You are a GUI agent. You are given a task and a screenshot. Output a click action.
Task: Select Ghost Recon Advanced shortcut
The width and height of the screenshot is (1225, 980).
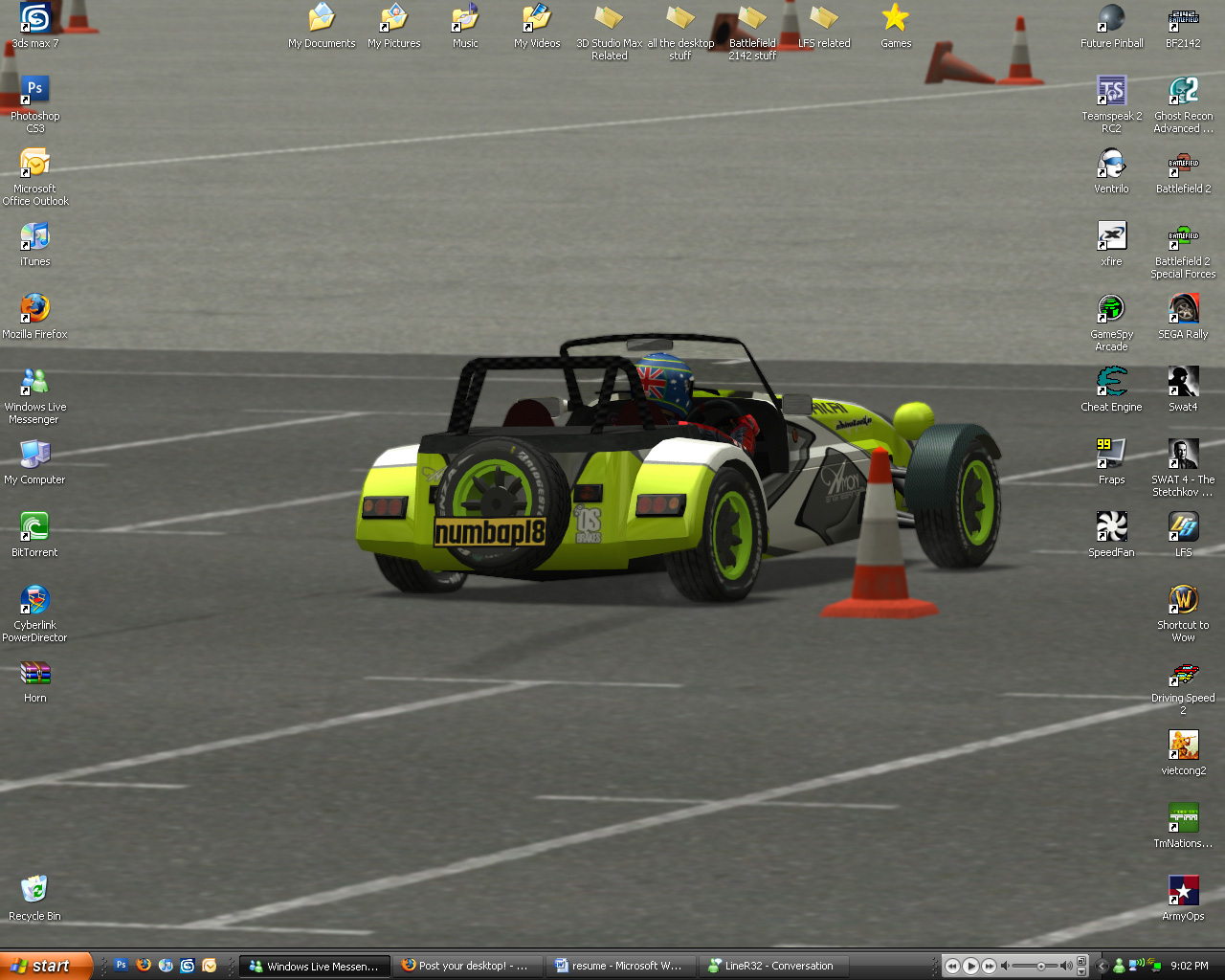[1184, 104]
